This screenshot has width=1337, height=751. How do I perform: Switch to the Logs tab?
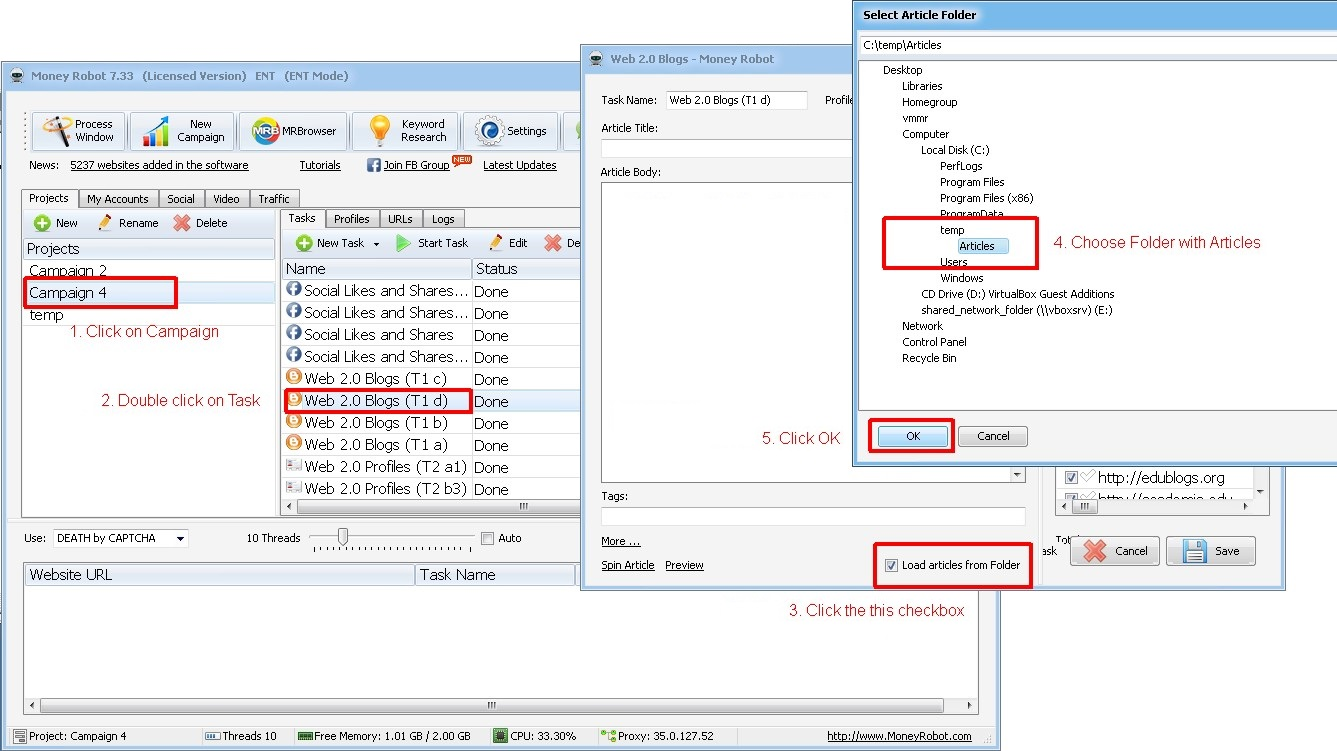click(x=443, y=219)
